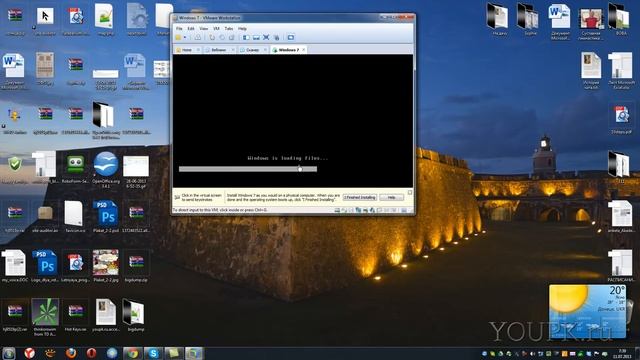The image size is (640, 360).
Task: Switch to the Home tab
Action: click(x=187, y=50)
